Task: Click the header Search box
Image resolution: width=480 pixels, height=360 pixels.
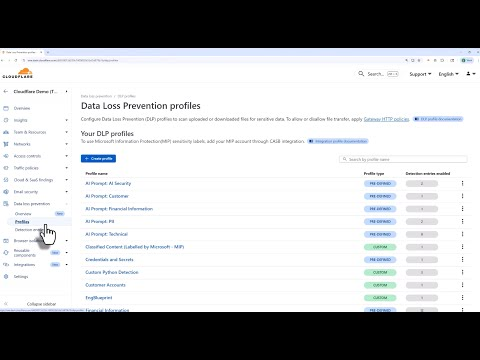Action: [x=378, y=74]
